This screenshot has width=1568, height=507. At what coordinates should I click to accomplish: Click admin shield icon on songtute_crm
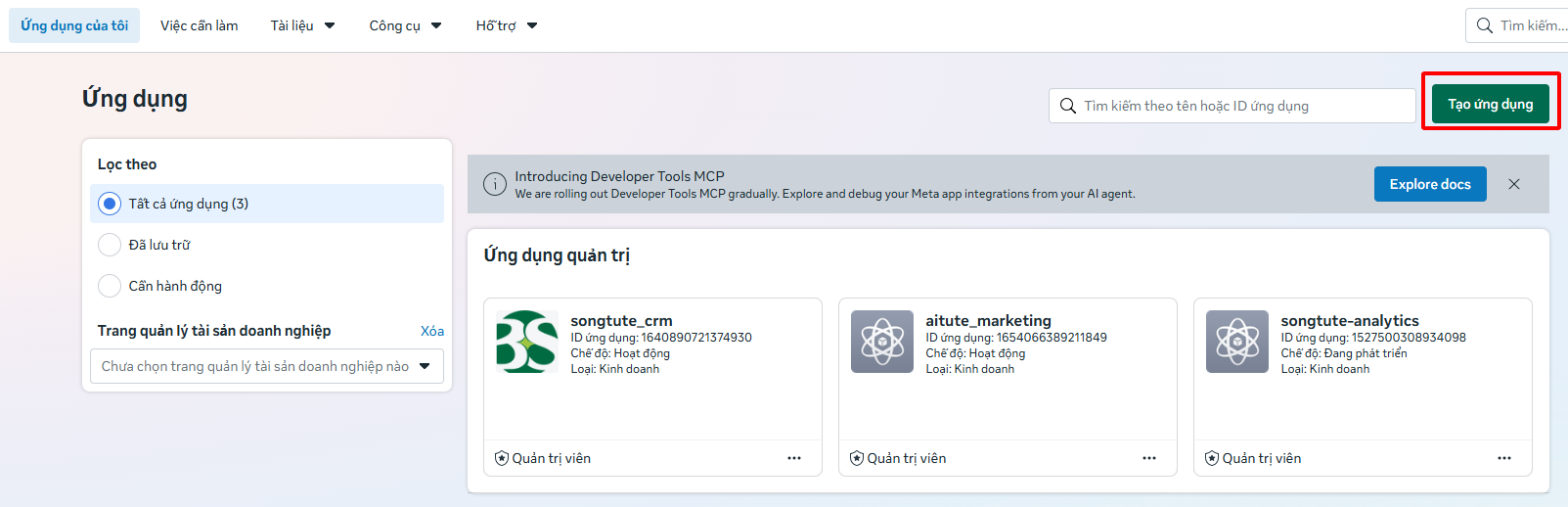coord(502,458)
